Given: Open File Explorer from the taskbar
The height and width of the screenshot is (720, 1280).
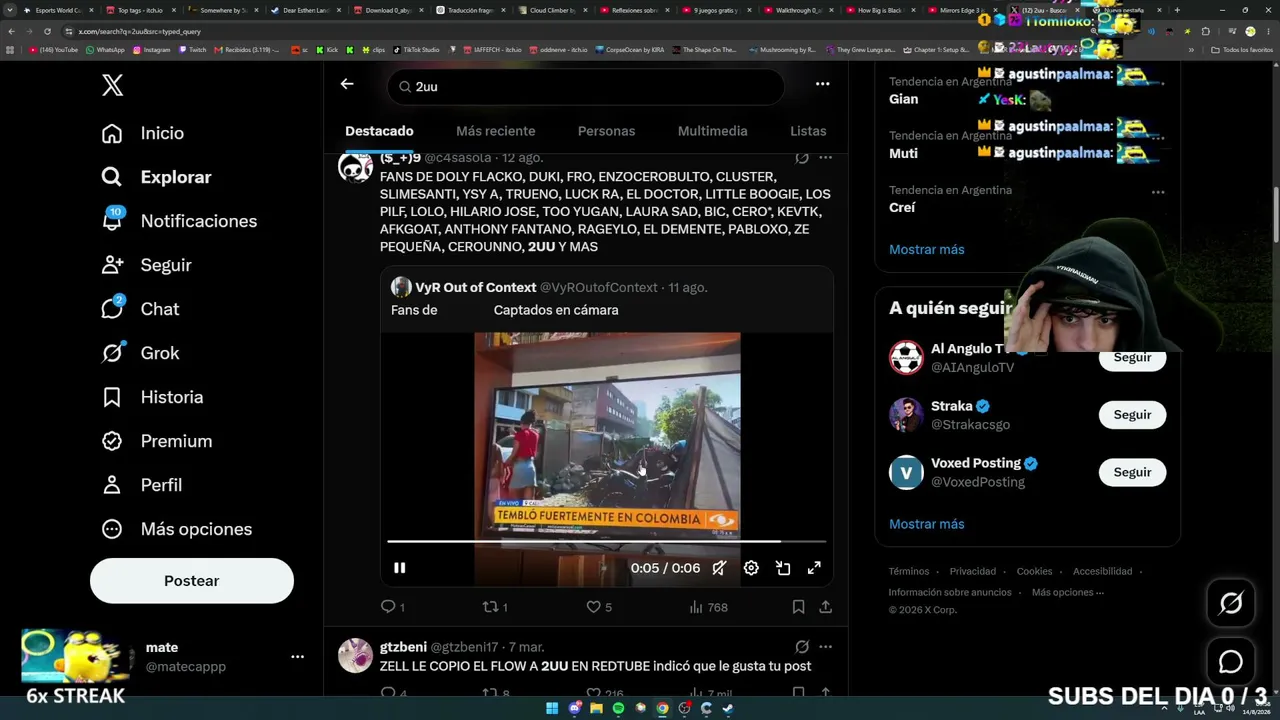Looking at the screenshot, I should (596, 708).
